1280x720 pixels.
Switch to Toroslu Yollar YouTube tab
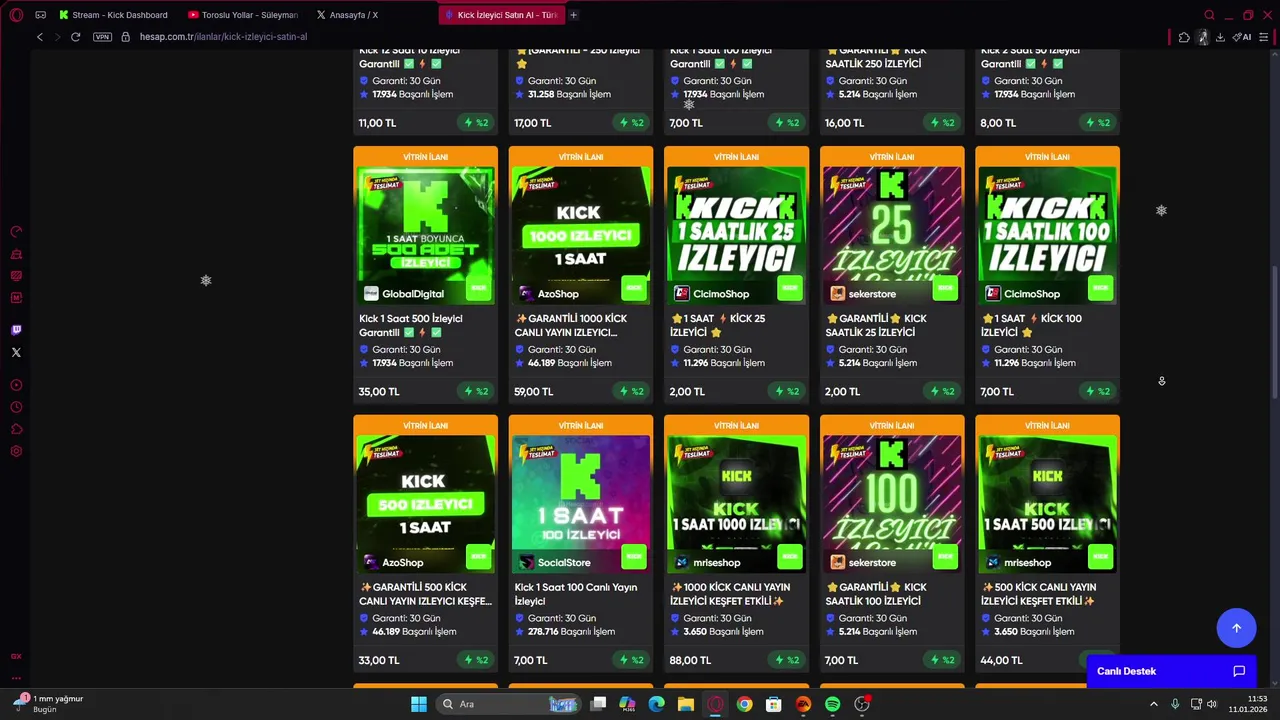click(244, 15)
